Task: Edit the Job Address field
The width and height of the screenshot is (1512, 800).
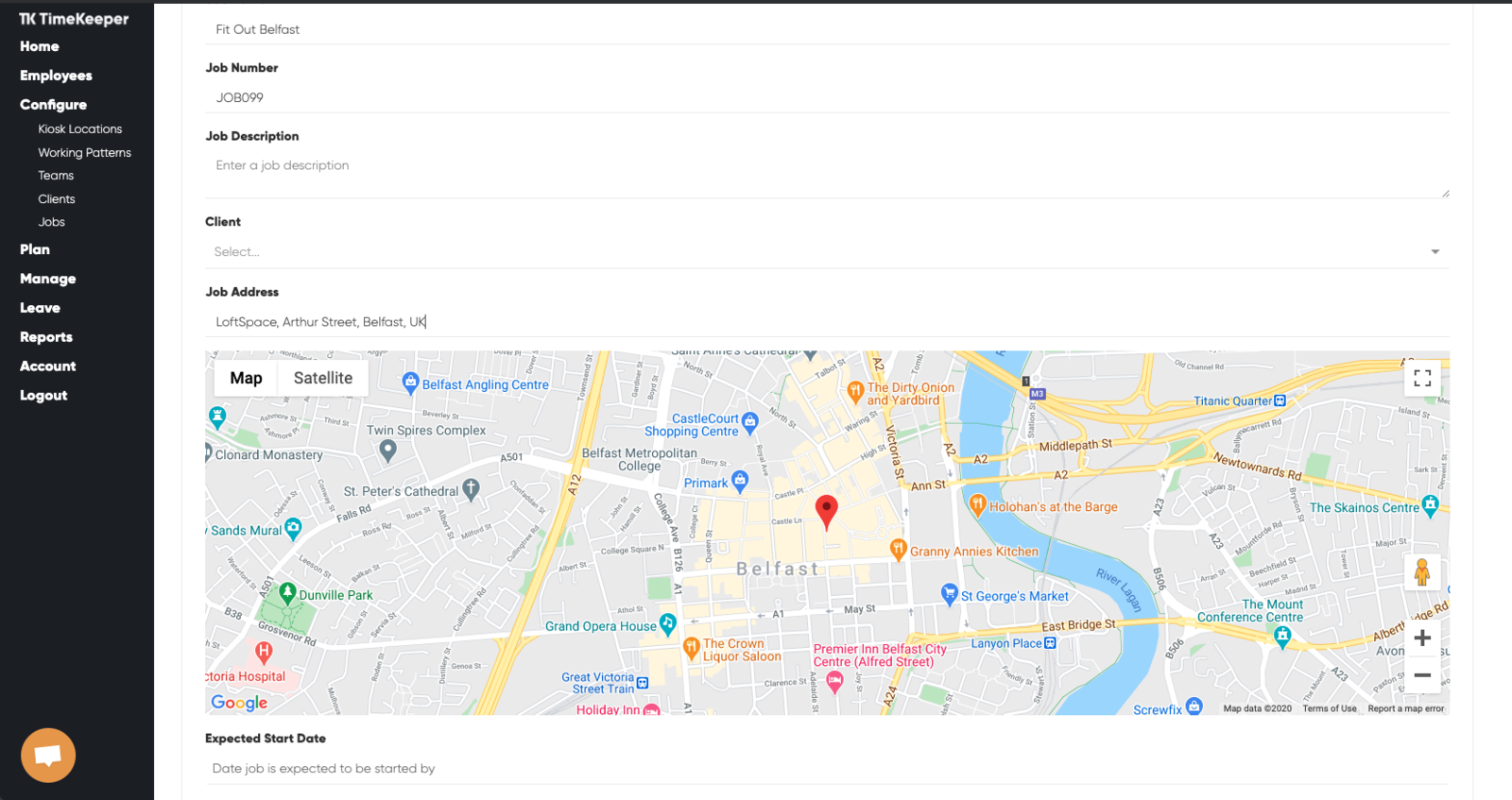Action: coord(827,322)
